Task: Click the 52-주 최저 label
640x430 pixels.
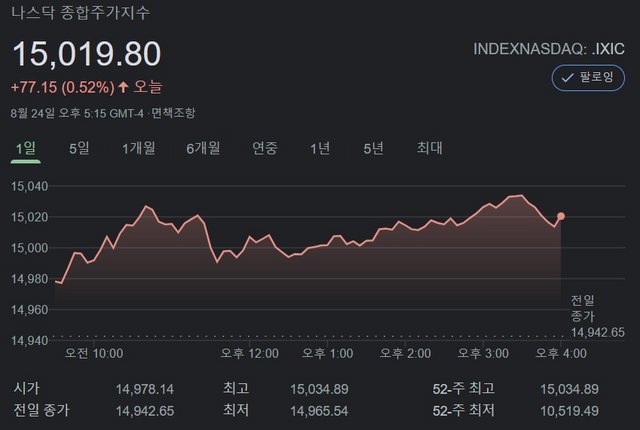Action: pyautogui.click(x=464, y=410)
